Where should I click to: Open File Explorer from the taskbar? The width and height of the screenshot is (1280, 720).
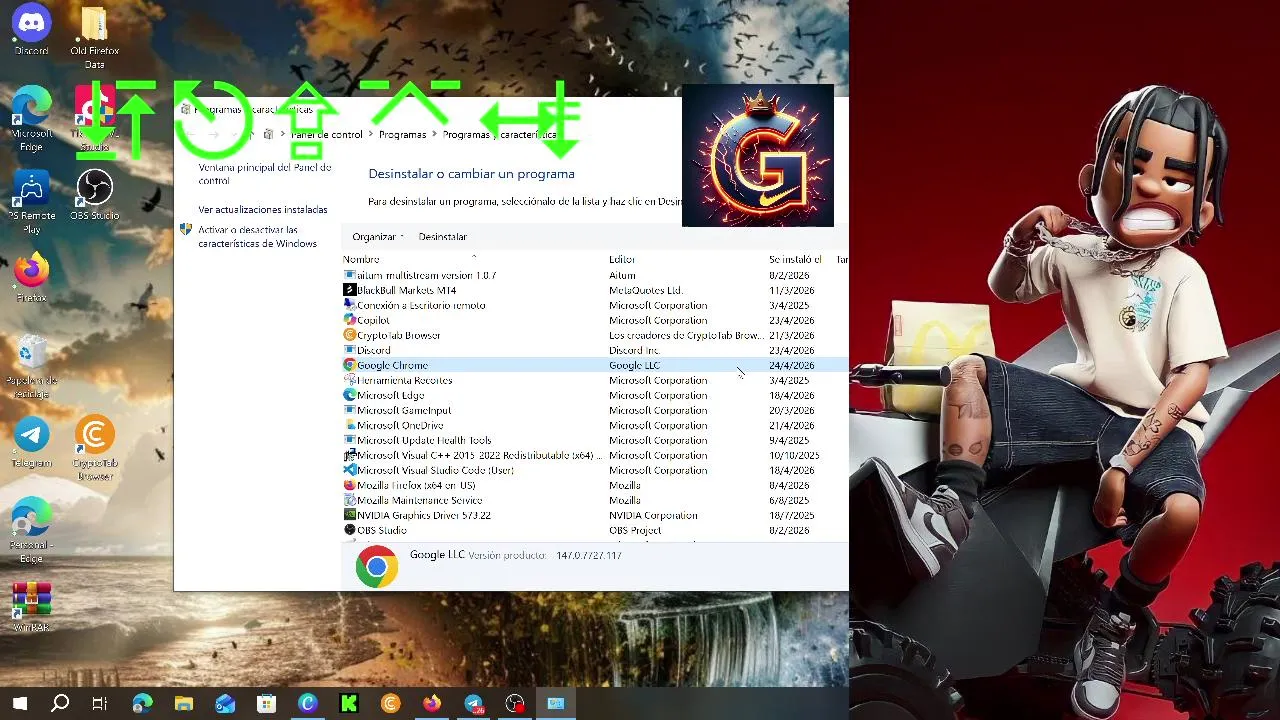(x=183, y=703)
